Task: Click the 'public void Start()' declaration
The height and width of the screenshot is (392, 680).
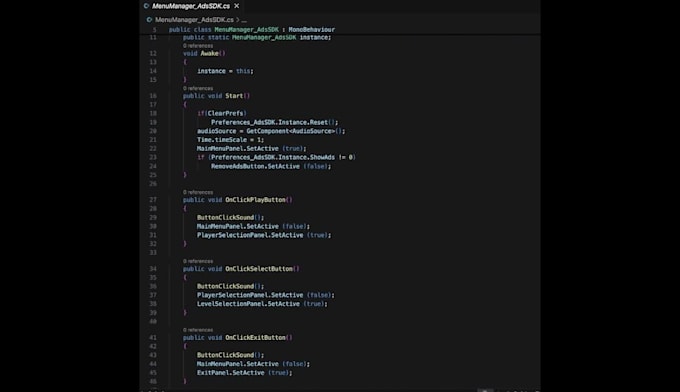Action: tap(216, 96)
